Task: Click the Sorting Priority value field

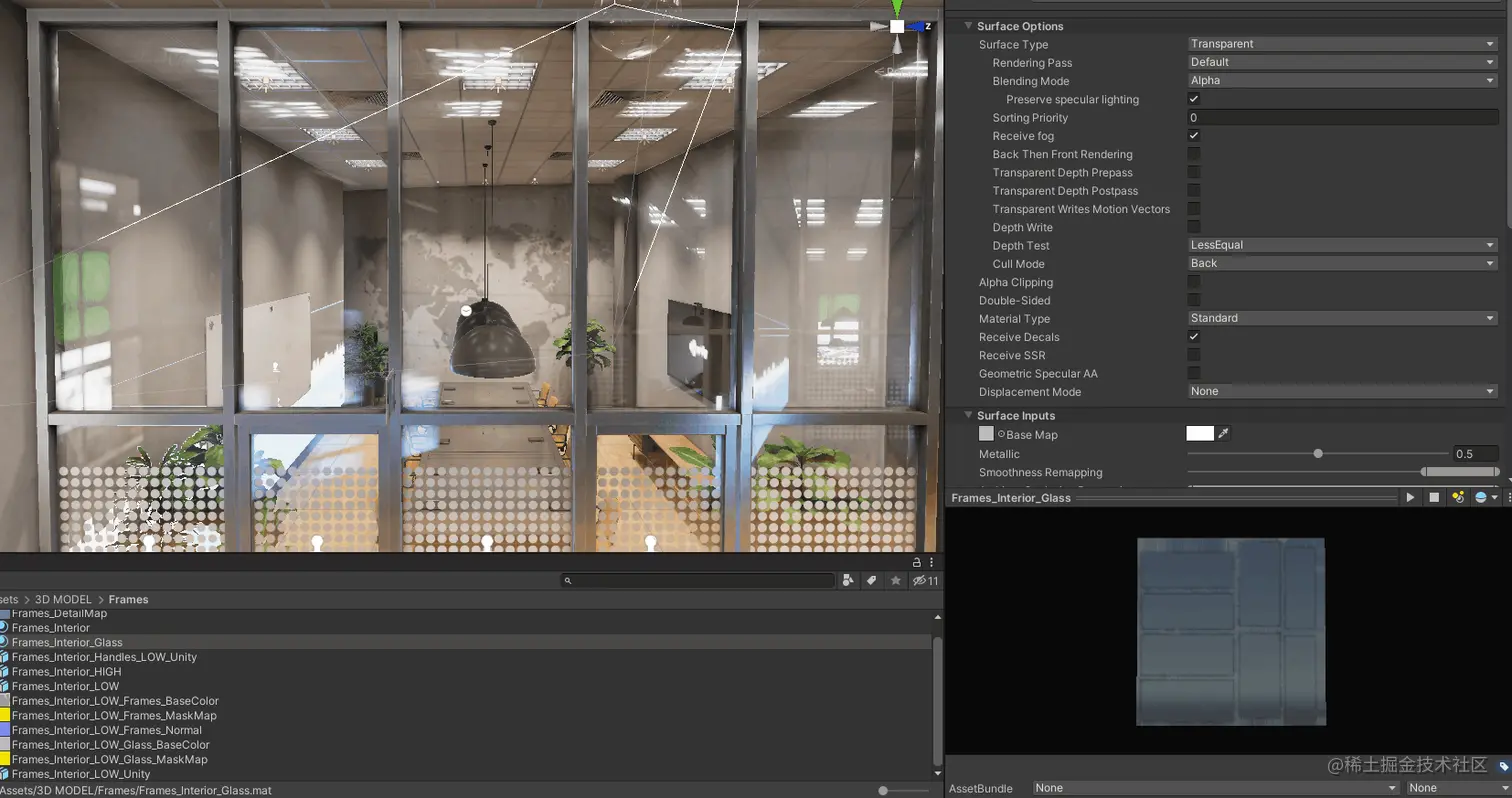Action: (1342, 117)
